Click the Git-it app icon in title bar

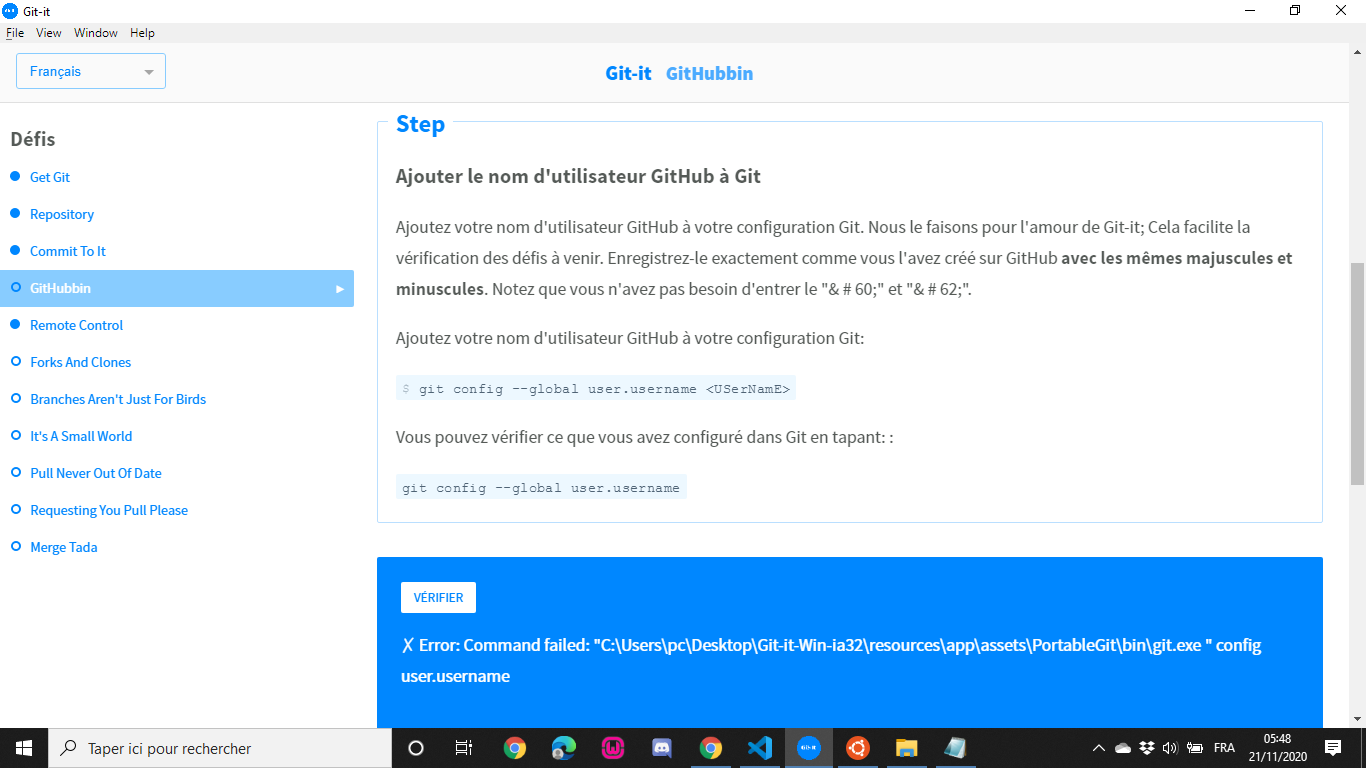[11, 10]
